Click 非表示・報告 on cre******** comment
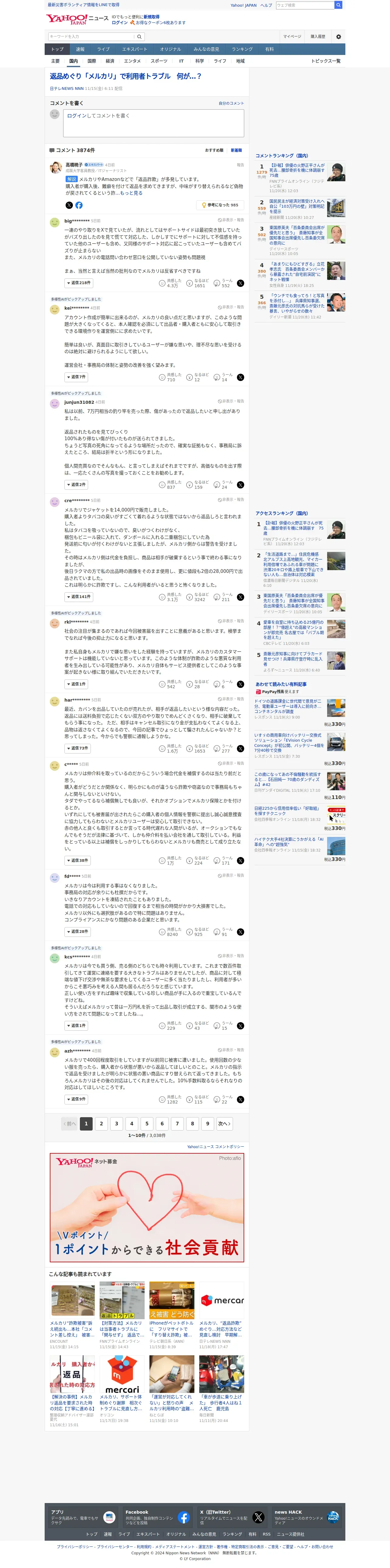Screen dimensions: 390x1568 [x=231, y=500]
